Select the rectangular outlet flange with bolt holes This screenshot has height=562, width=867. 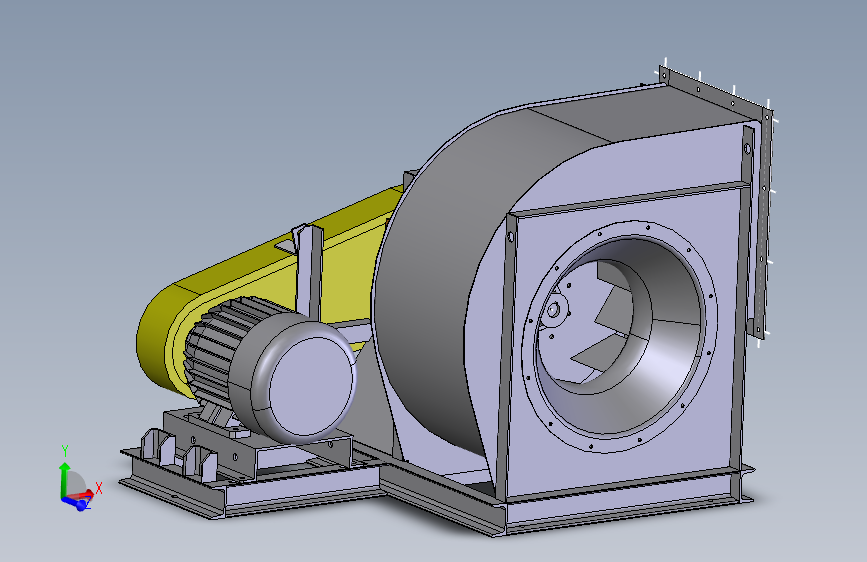coord(764,221)
